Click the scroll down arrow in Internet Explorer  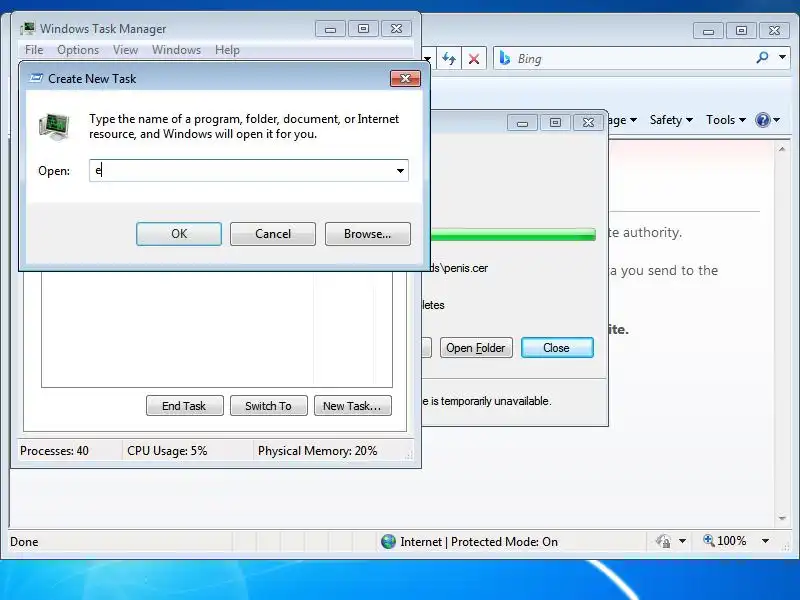(782, 518)
